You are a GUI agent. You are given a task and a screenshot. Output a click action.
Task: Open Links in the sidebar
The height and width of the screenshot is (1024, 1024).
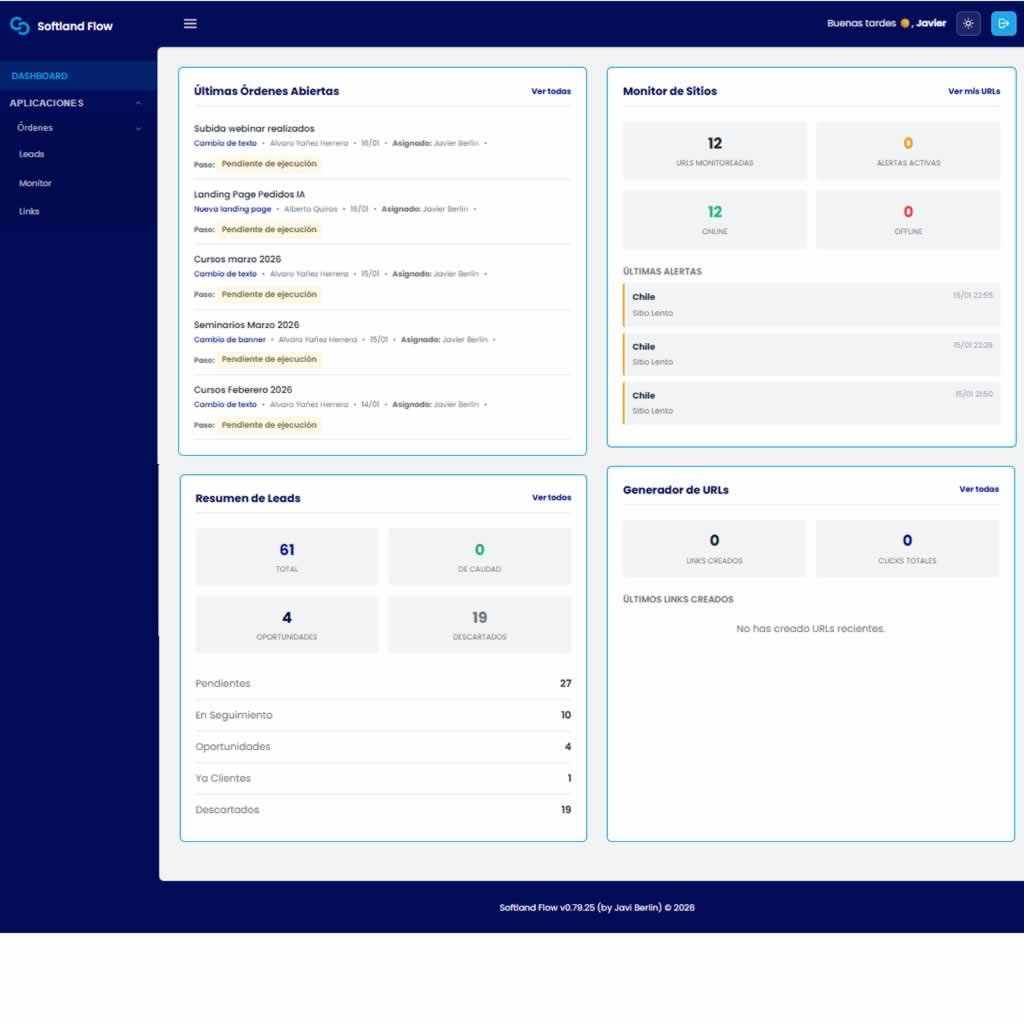coord(29,211)
